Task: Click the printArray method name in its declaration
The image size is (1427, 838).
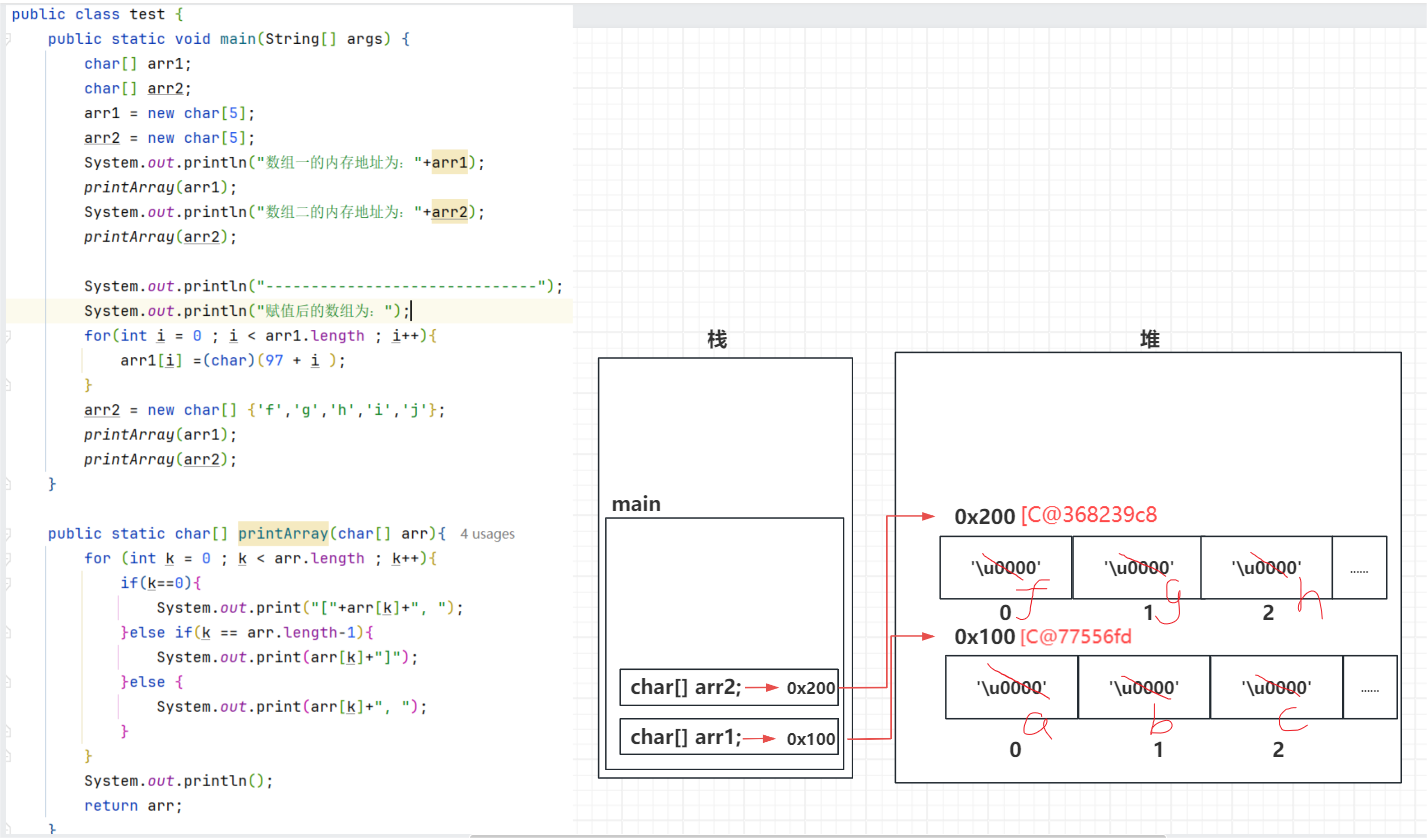Action: point(283,534)
